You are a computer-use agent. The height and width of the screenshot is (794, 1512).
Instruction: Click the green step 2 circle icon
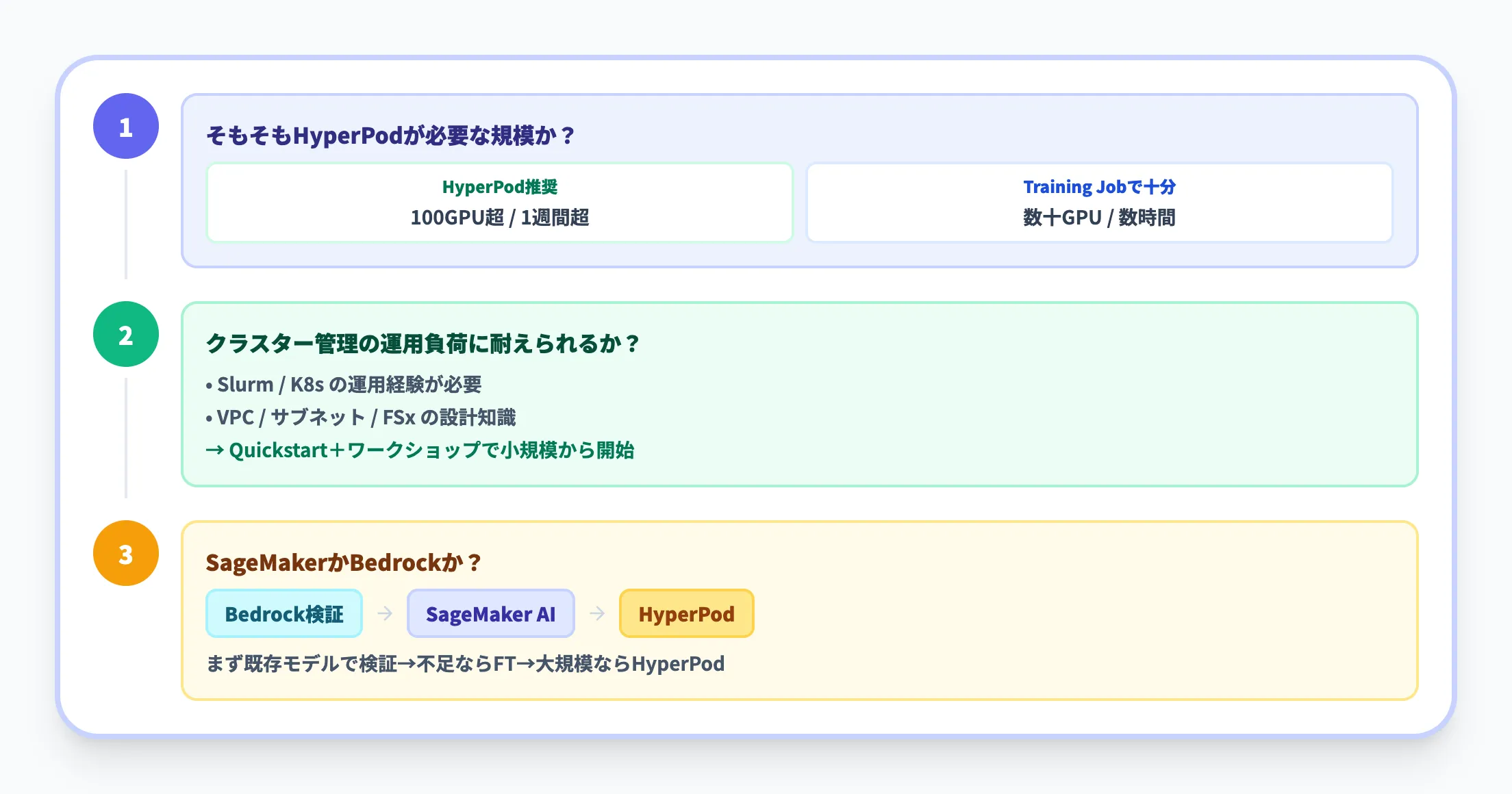125,334
